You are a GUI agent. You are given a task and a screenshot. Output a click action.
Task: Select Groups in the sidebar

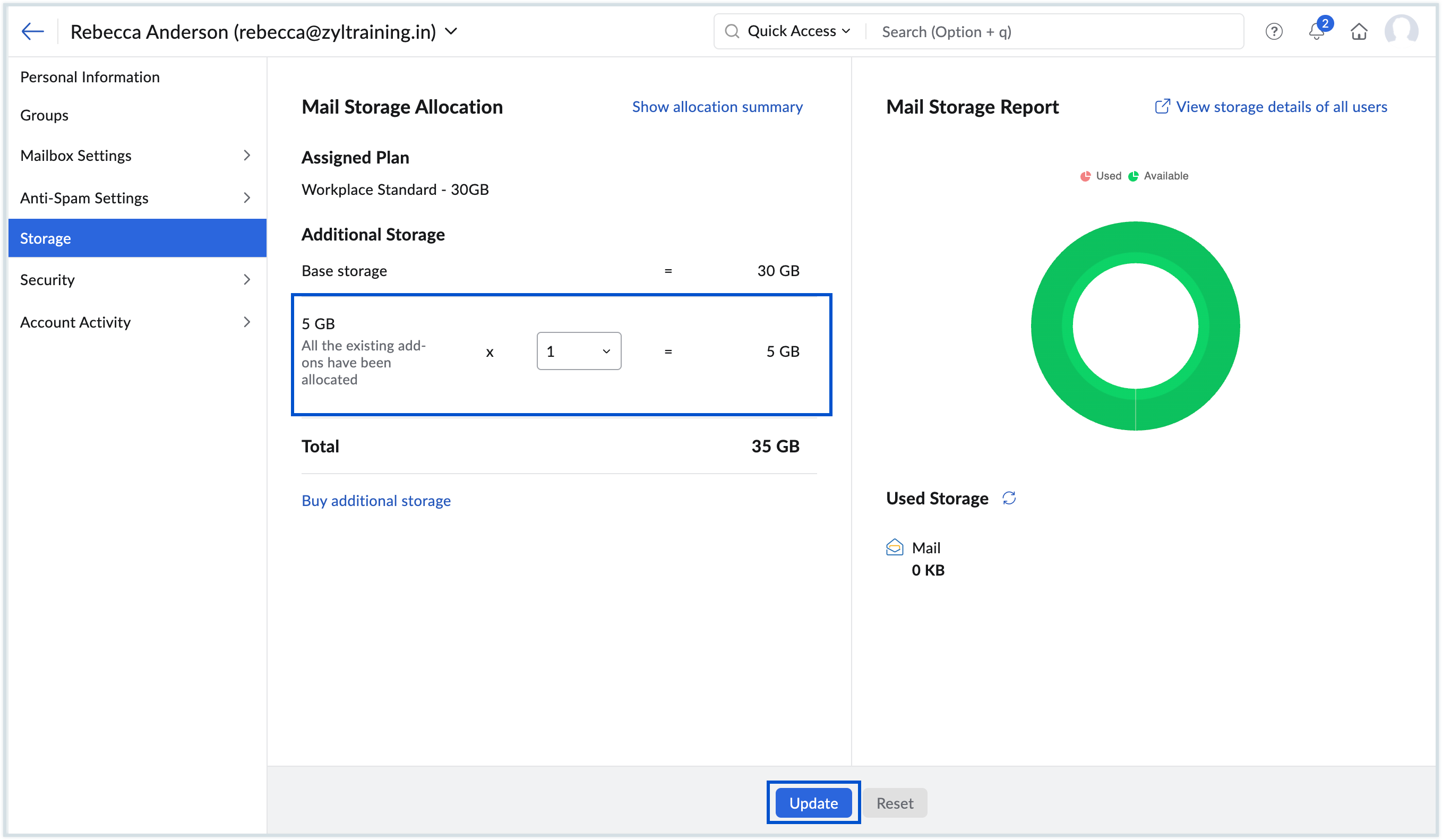pos(44,115)
